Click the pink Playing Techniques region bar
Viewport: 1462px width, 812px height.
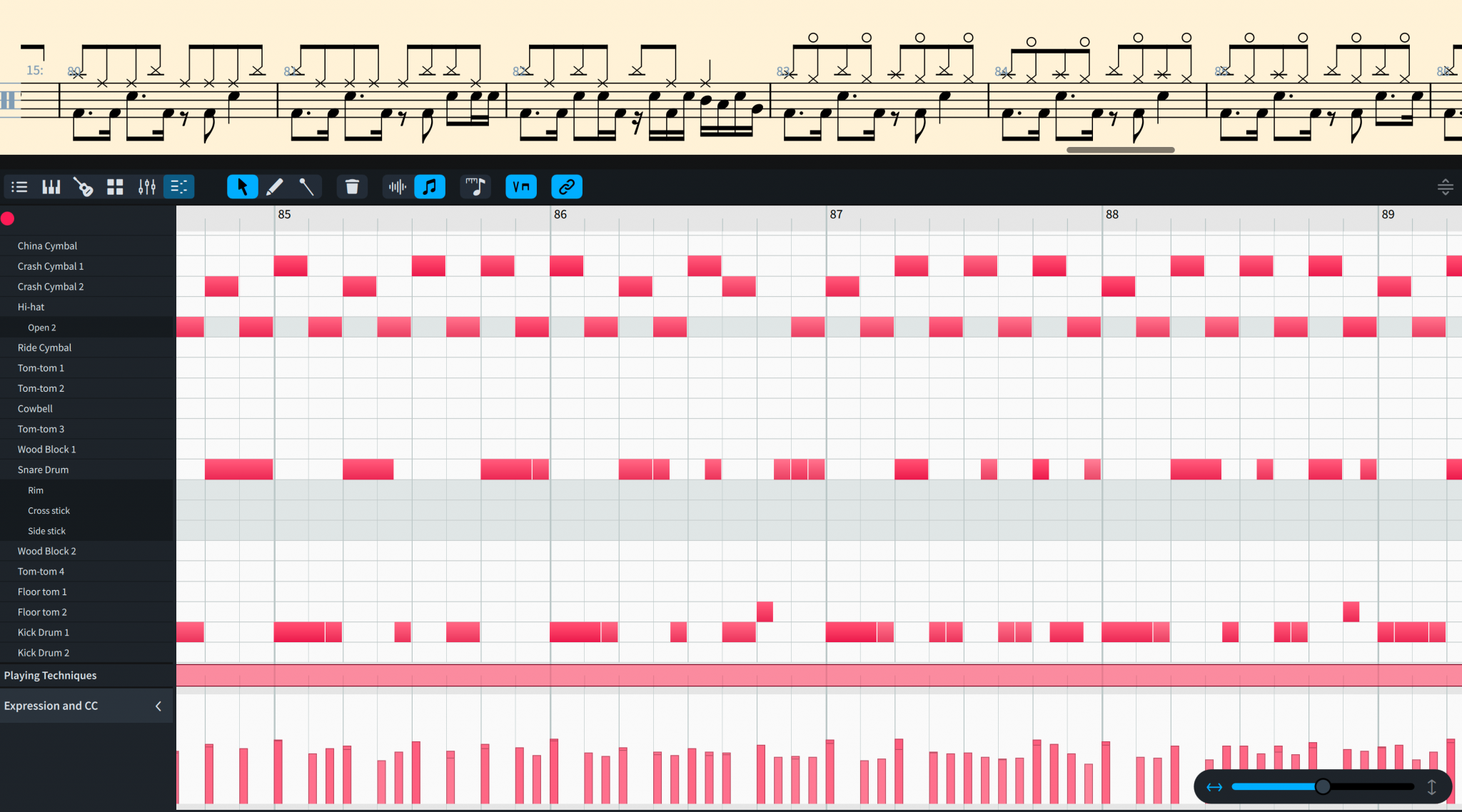819,676
